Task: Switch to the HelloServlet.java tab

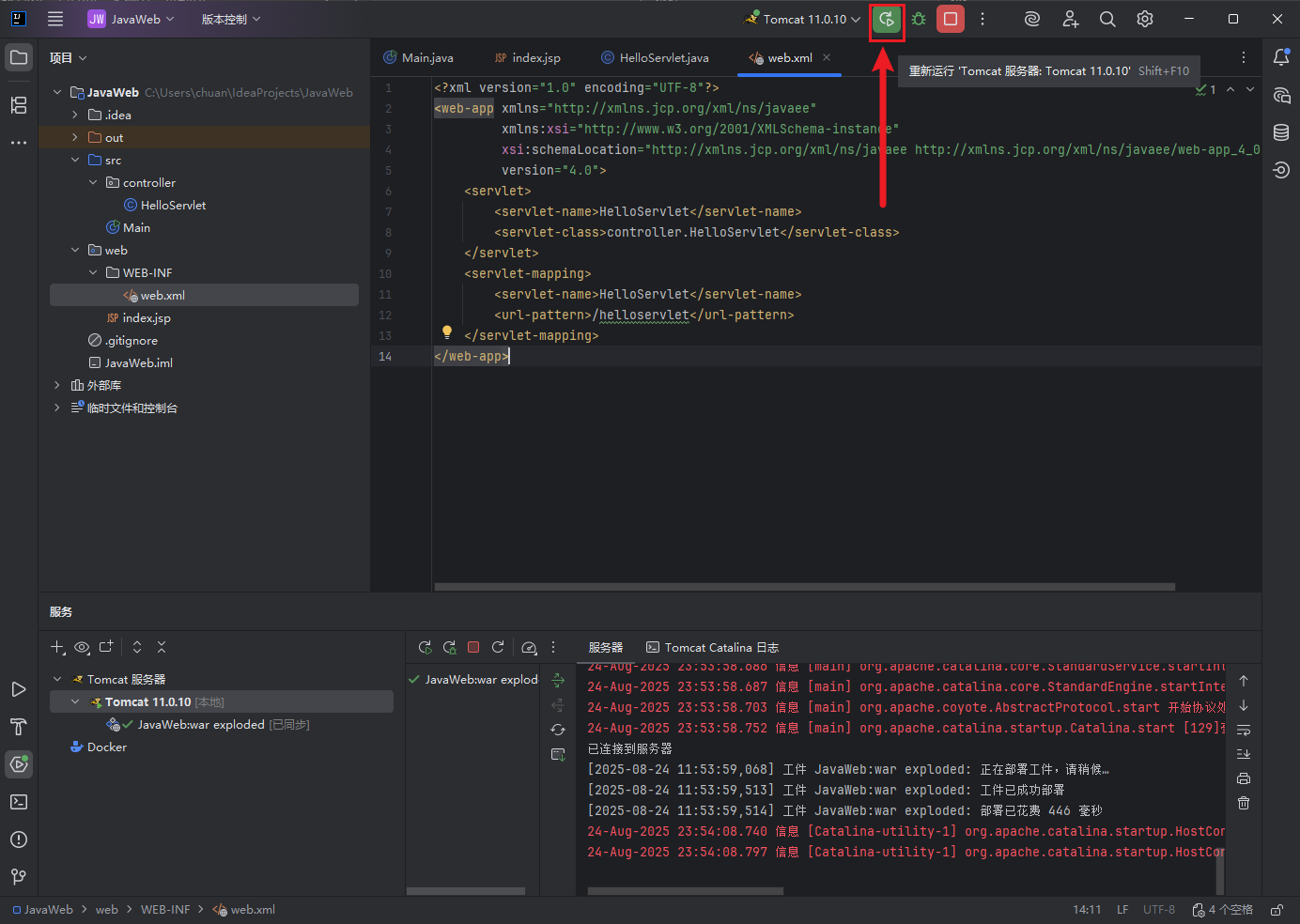Action: point(655,57)
